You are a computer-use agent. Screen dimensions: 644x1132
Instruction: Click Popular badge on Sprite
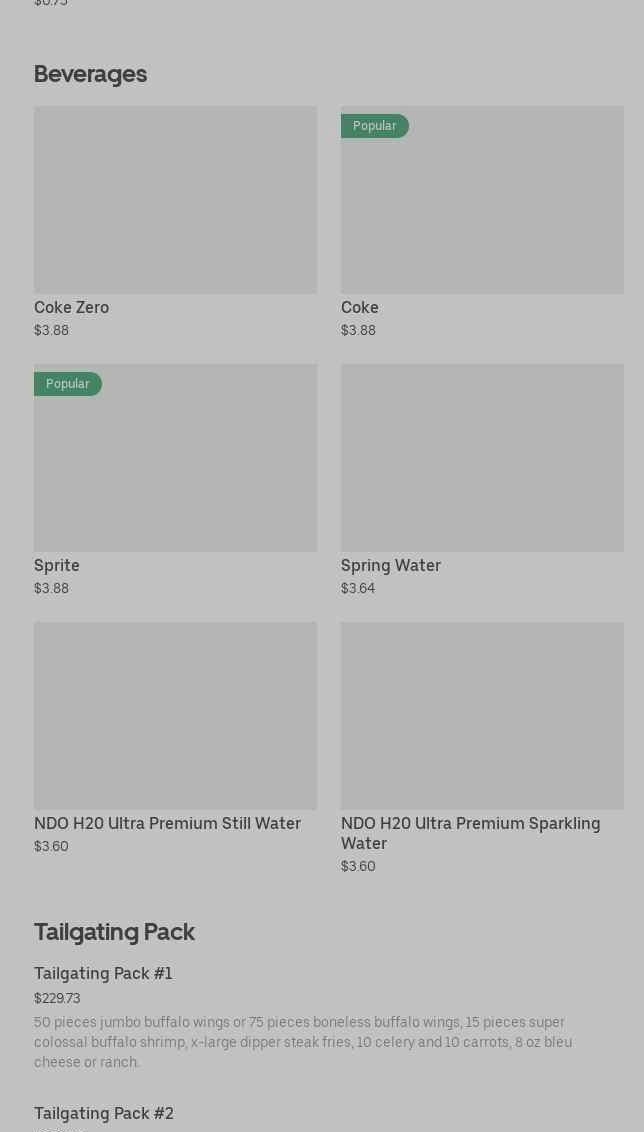point(68,384)
